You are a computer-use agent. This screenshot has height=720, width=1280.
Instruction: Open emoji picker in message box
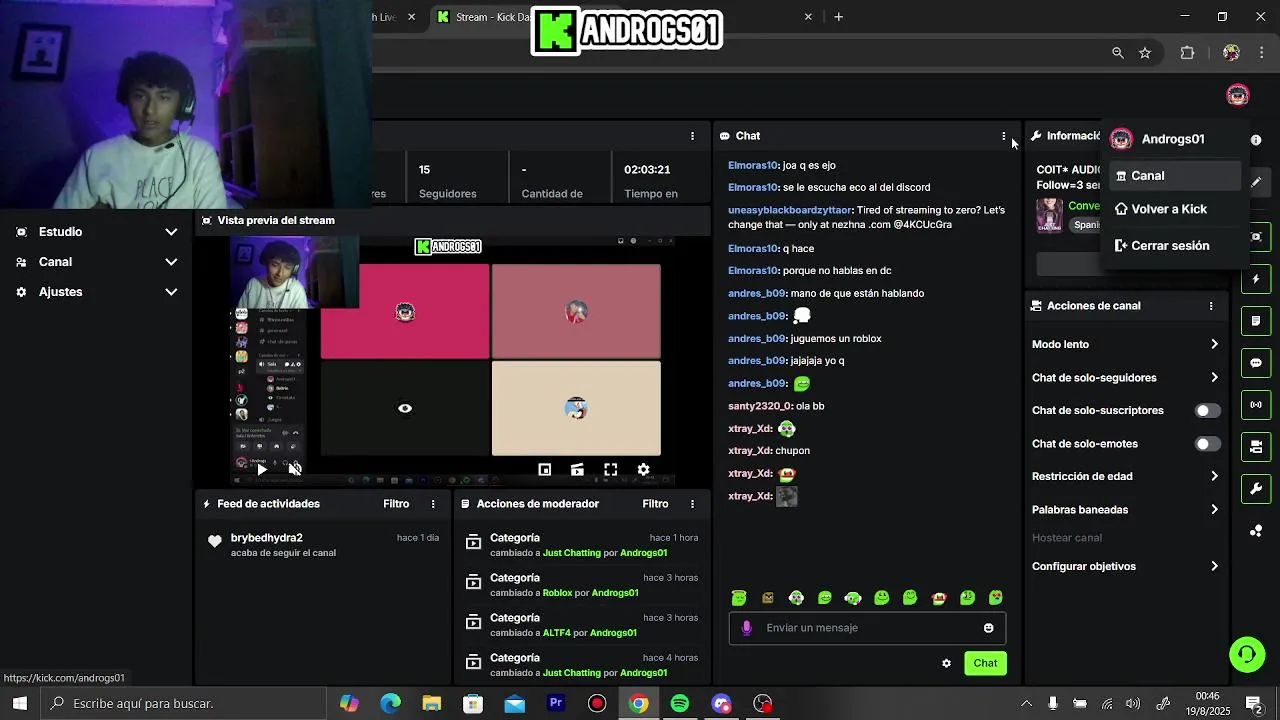[988, 628]
